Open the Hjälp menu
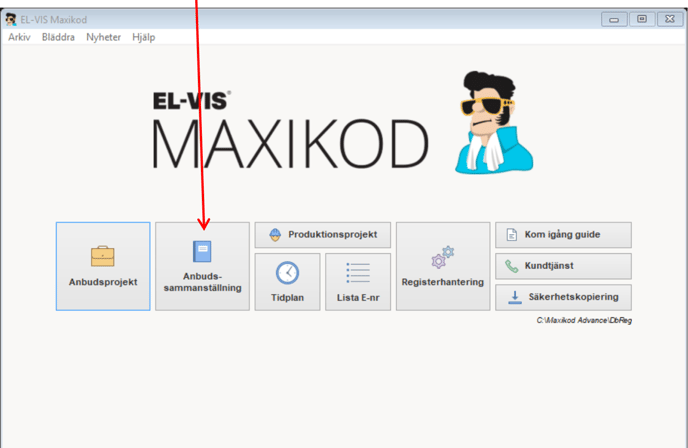 (143, 37)
